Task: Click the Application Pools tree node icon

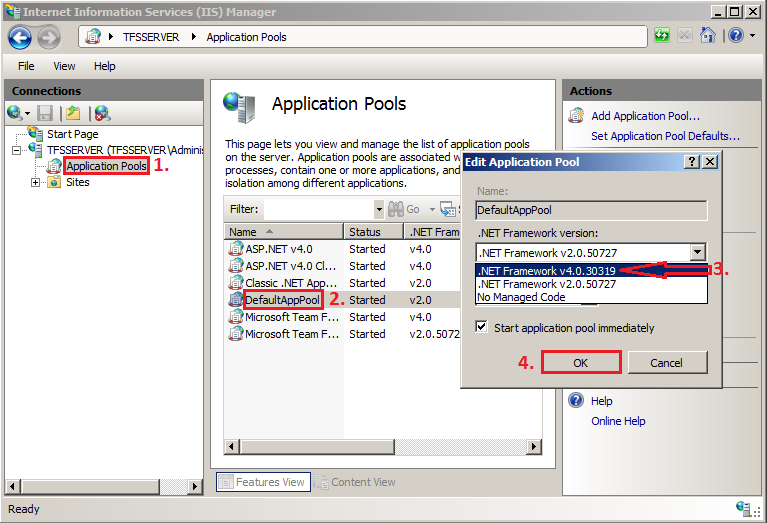Action: [54, 166]
